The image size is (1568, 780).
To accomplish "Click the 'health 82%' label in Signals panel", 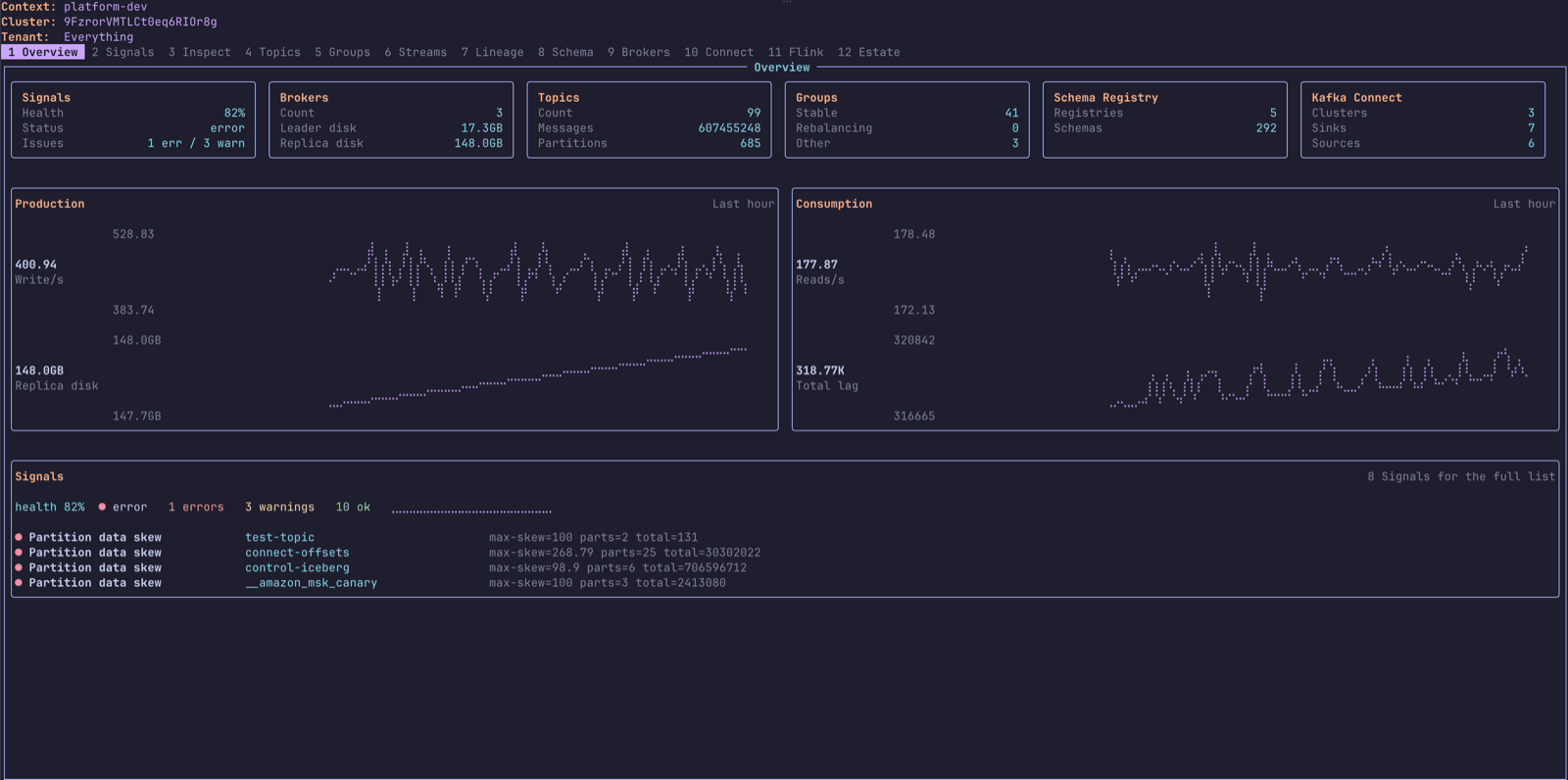I will pos(50,507).
